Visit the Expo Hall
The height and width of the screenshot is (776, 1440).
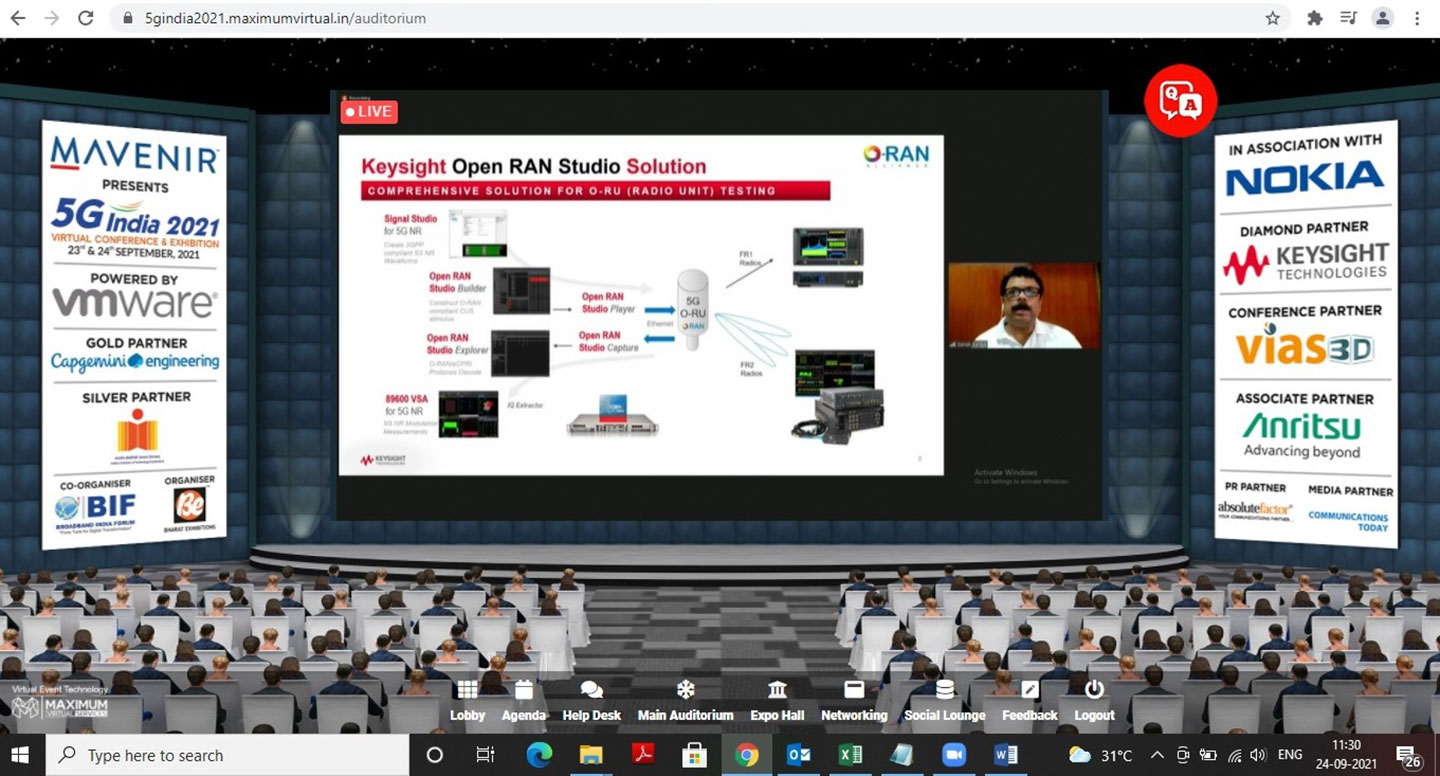(777, 701)
